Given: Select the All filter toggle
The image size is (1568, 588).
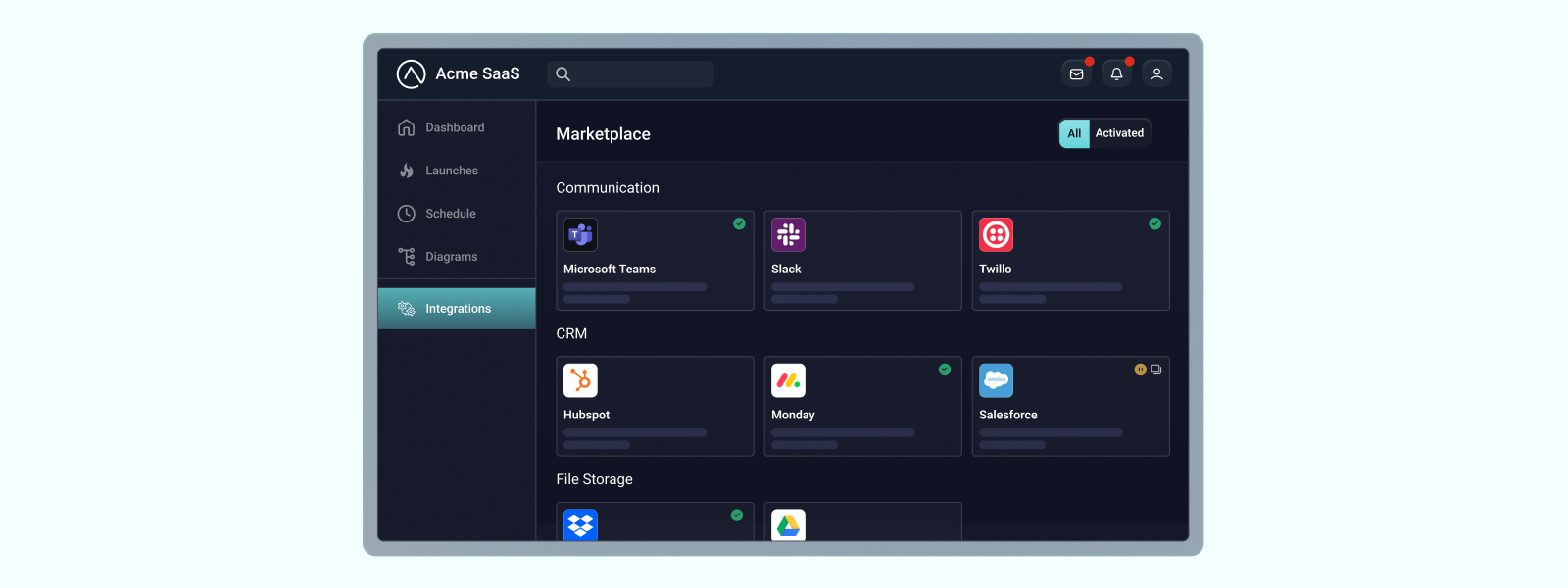Looking at the screenshot, I should click(x=1074, y=133).
